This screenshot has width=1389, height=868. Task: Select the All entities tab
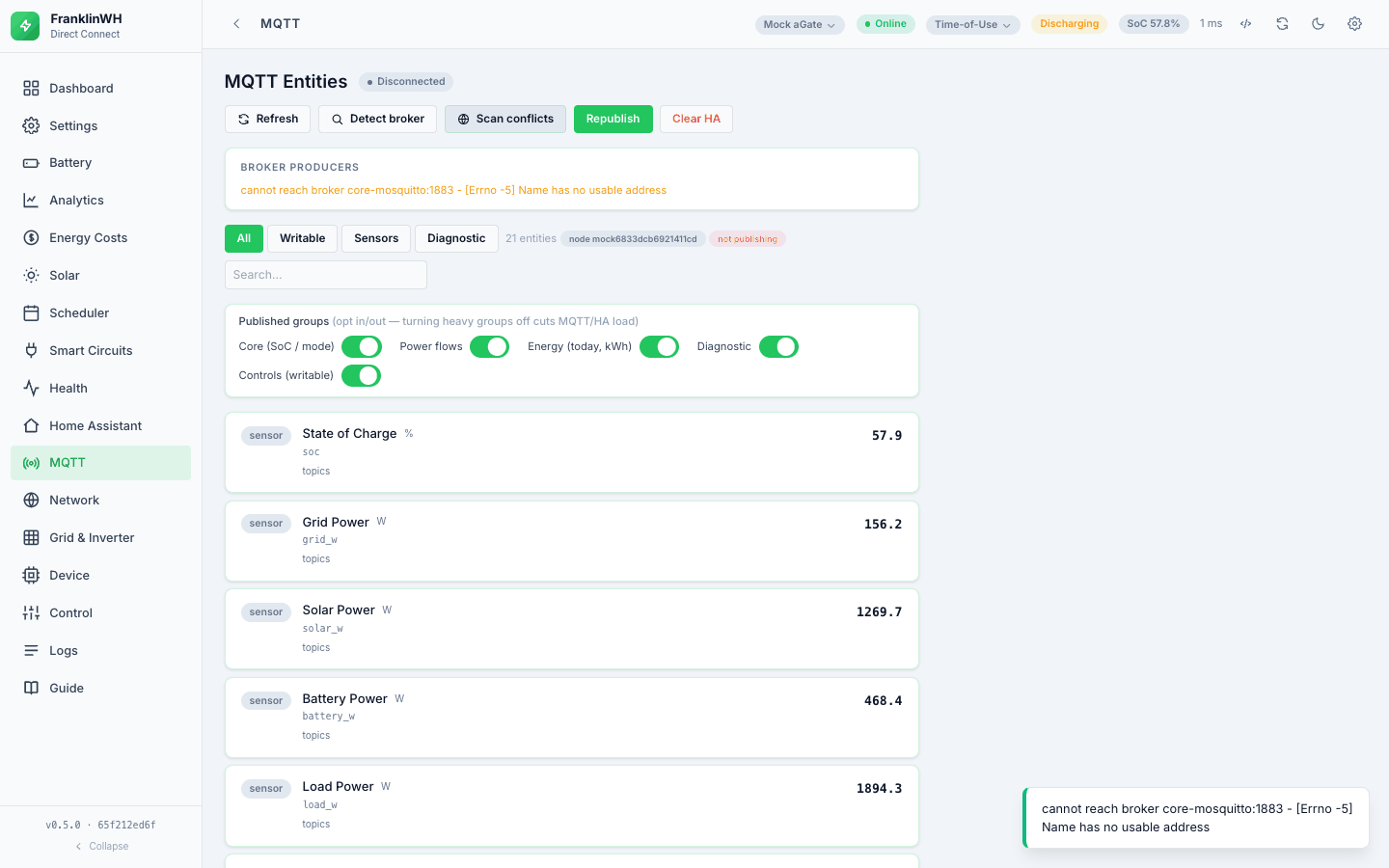click(x=244, y=239)
